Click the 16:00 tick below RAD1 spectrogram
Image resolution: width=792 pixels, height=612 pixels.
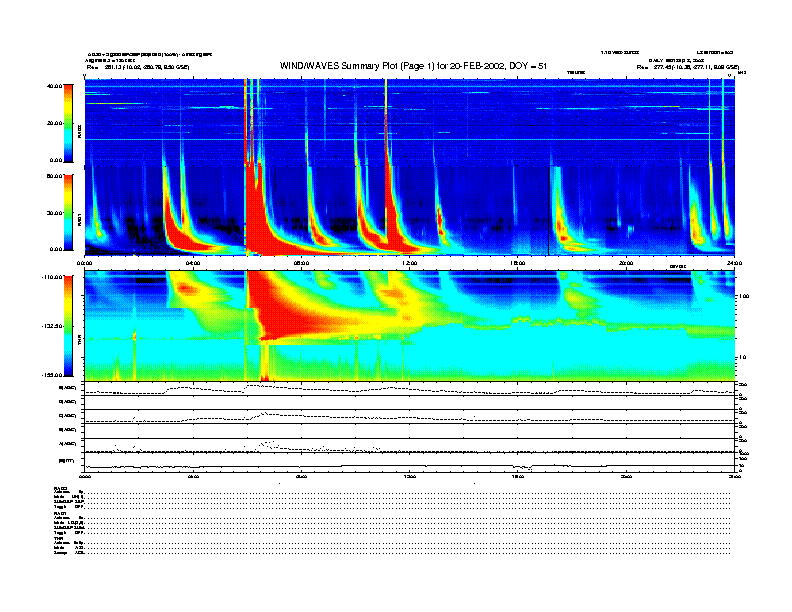point(518,263)
